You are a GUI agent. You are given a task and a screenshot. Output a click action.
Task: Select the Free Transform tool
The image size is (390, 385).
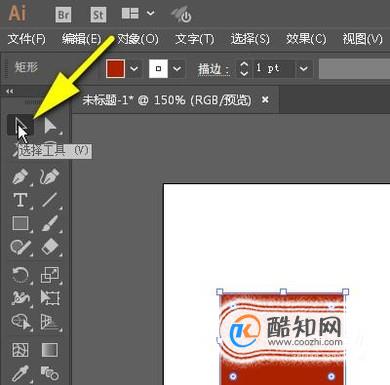pos(50,298)
